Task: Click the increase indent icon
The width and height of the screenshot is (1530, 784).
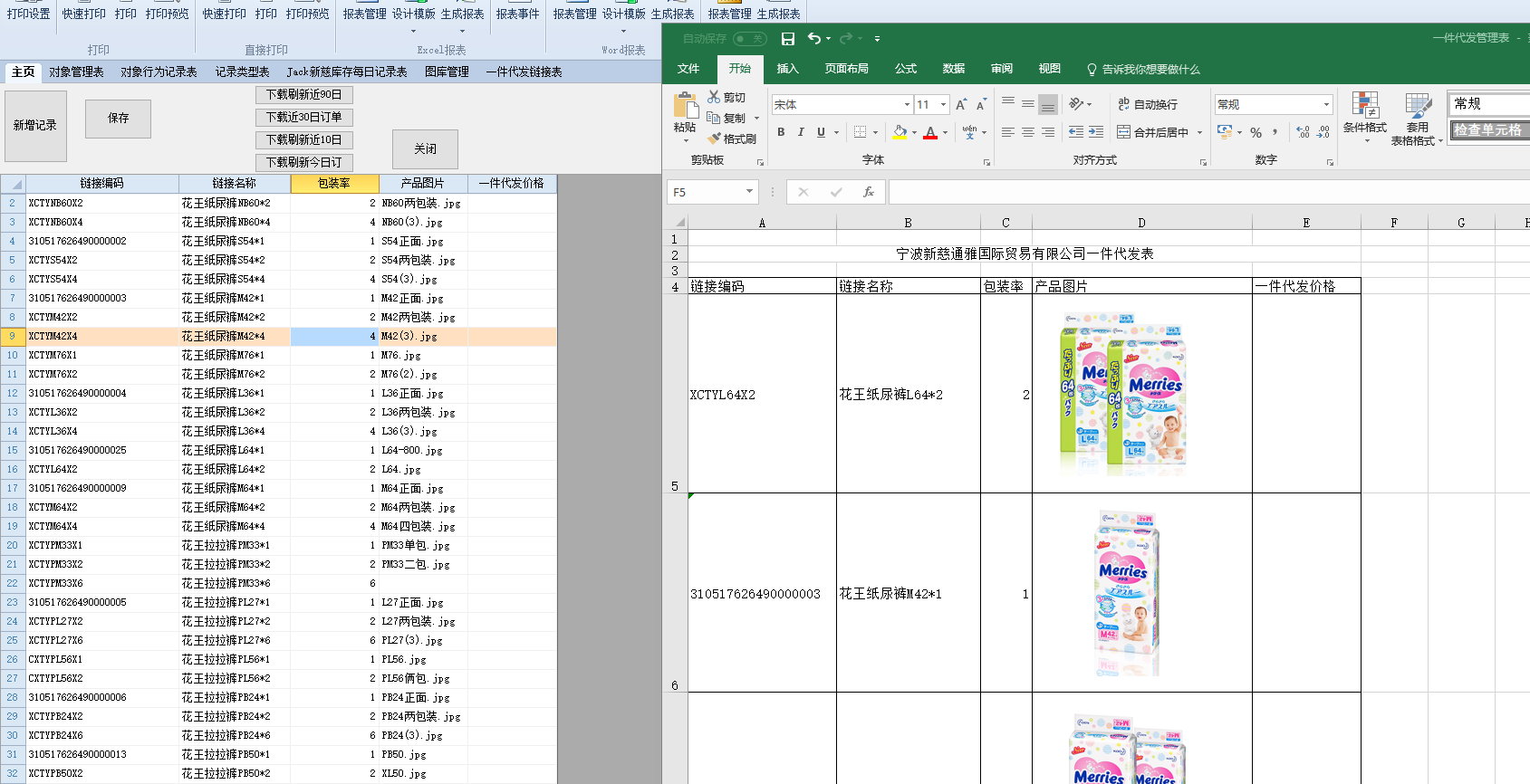Action: (1096, 132)
